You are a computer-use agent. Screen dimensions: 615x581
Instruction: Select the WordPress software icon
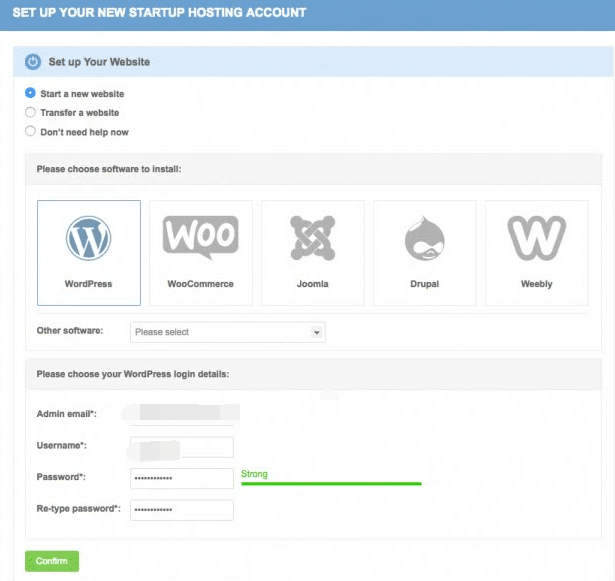[89, 238]
